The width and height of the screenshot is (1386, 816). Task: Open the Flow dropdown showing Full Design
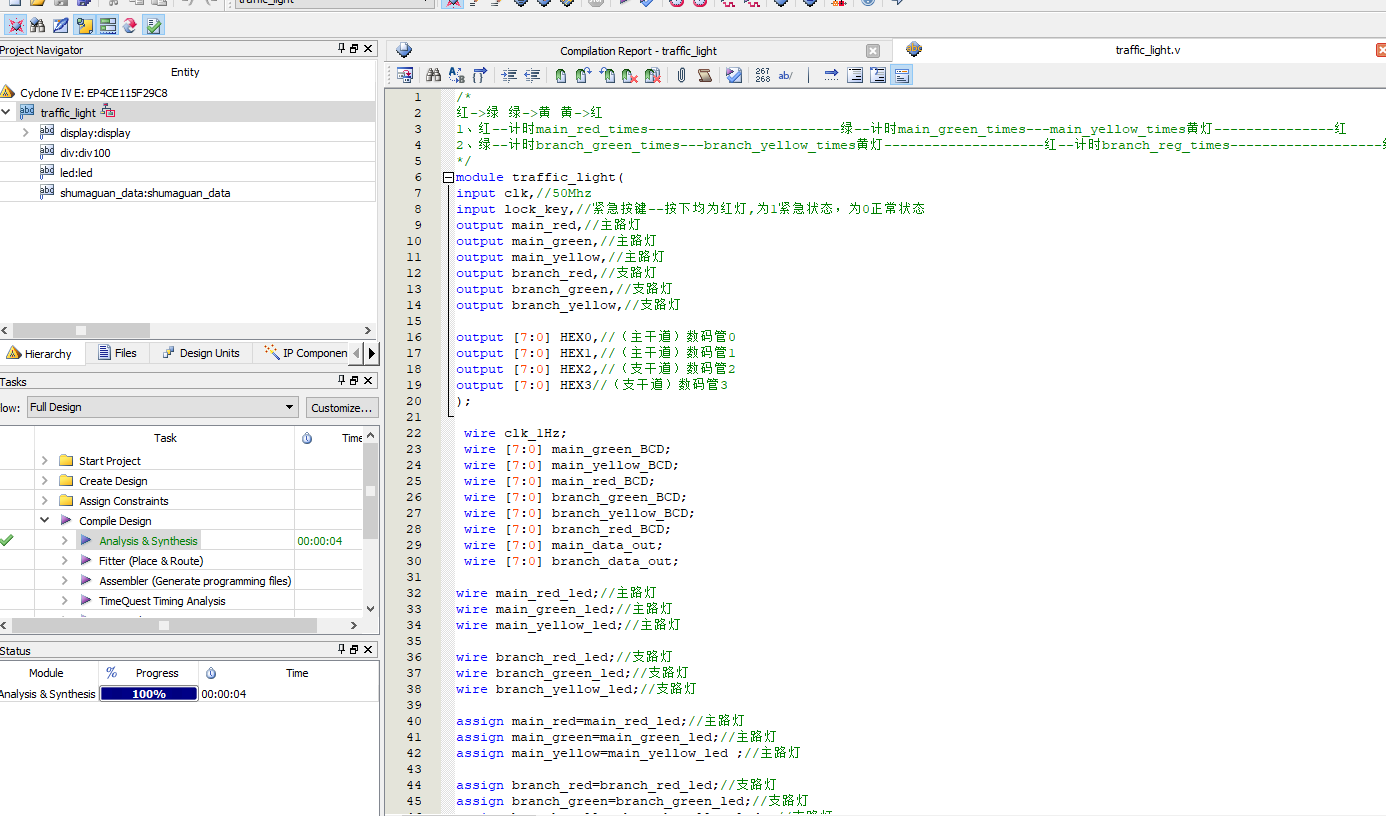click(x=163, y=407)
